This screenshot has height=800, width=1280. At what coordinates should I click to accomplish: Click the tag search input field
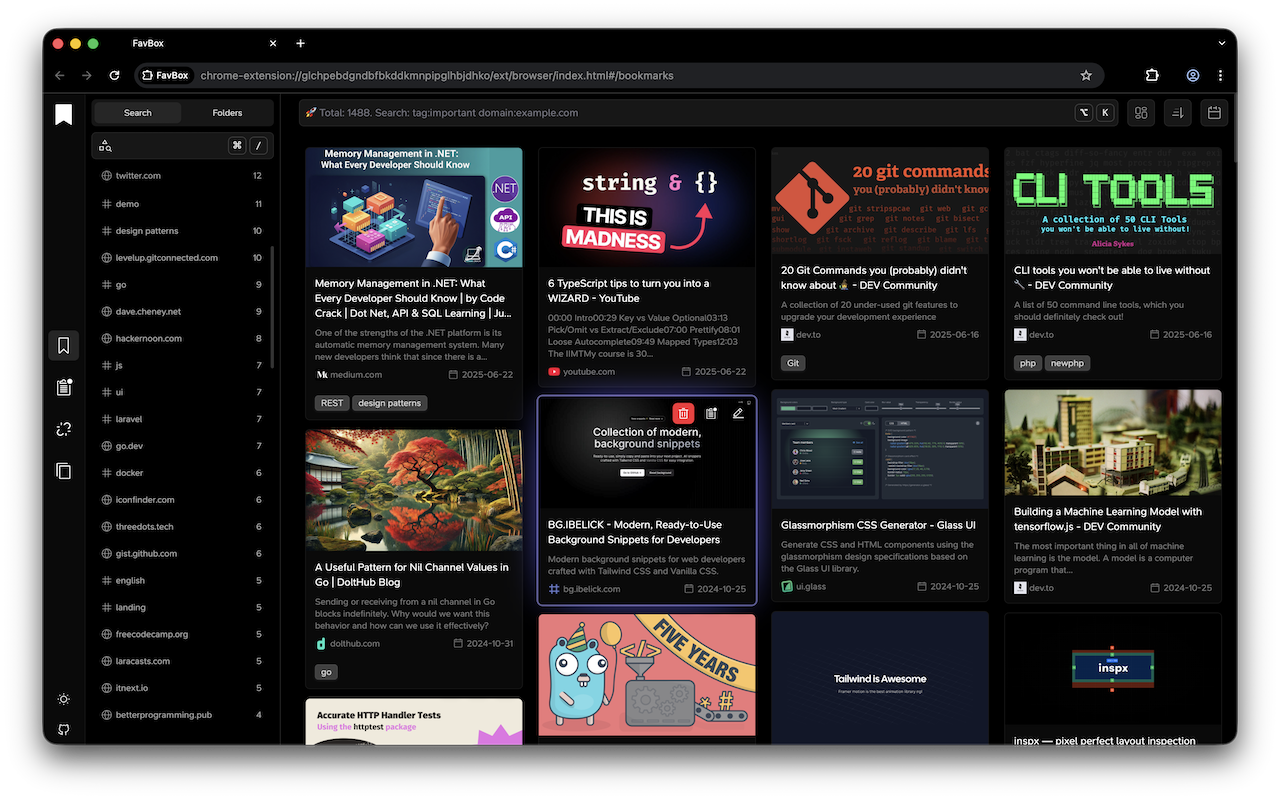click(170, 145)
